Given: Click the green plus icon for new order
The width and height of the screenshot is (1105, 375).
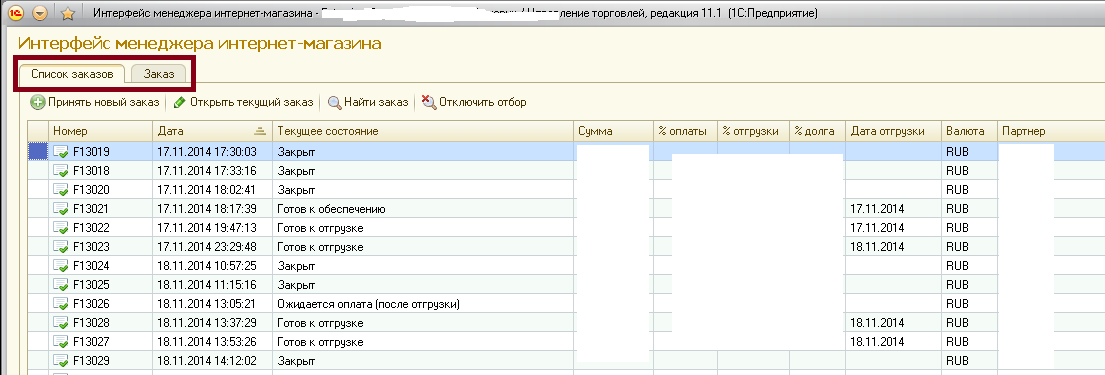Looking at the screenshot, I should coord(38,102).
